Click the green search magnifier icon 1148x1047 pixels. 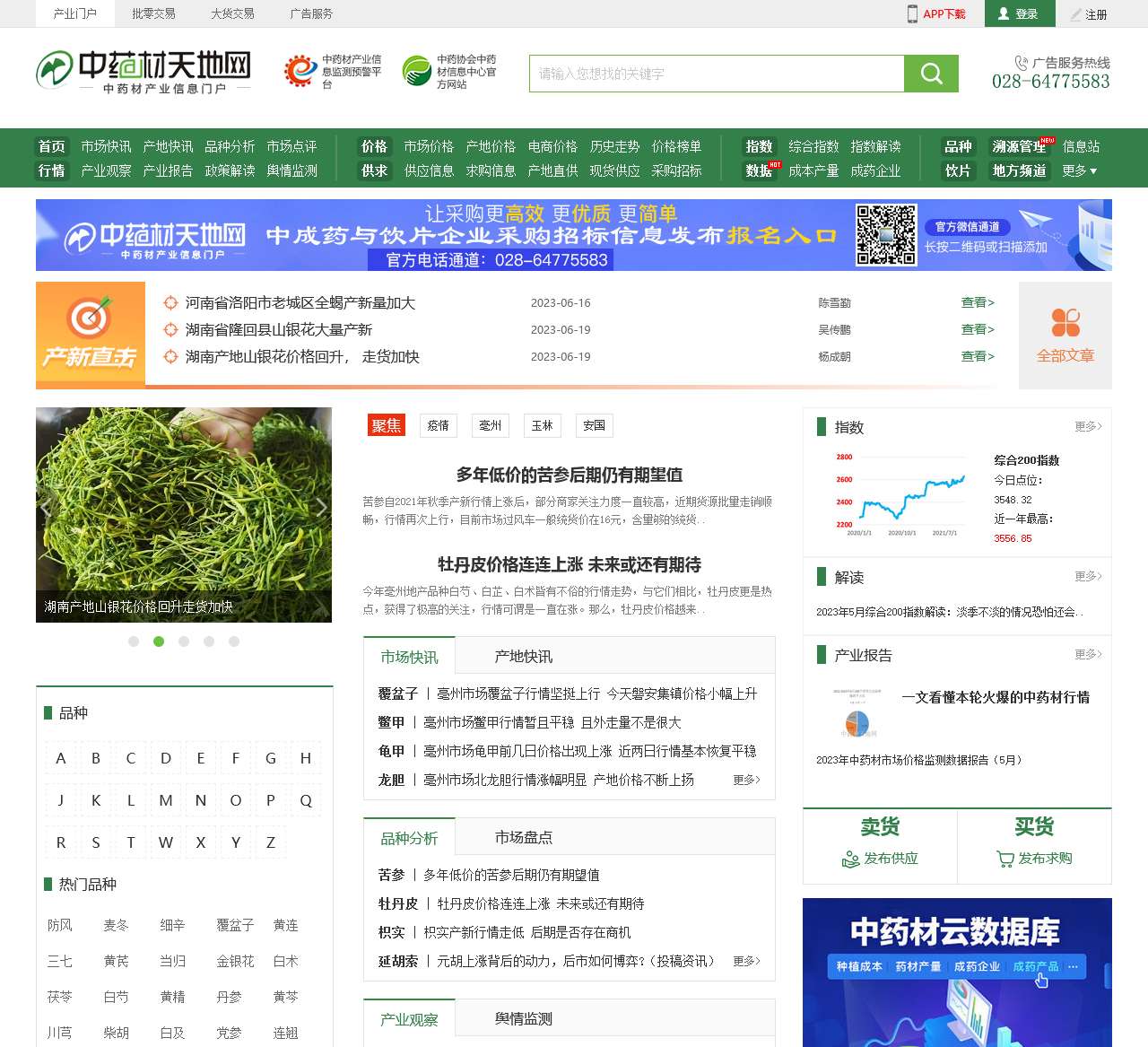pos(931,74)
